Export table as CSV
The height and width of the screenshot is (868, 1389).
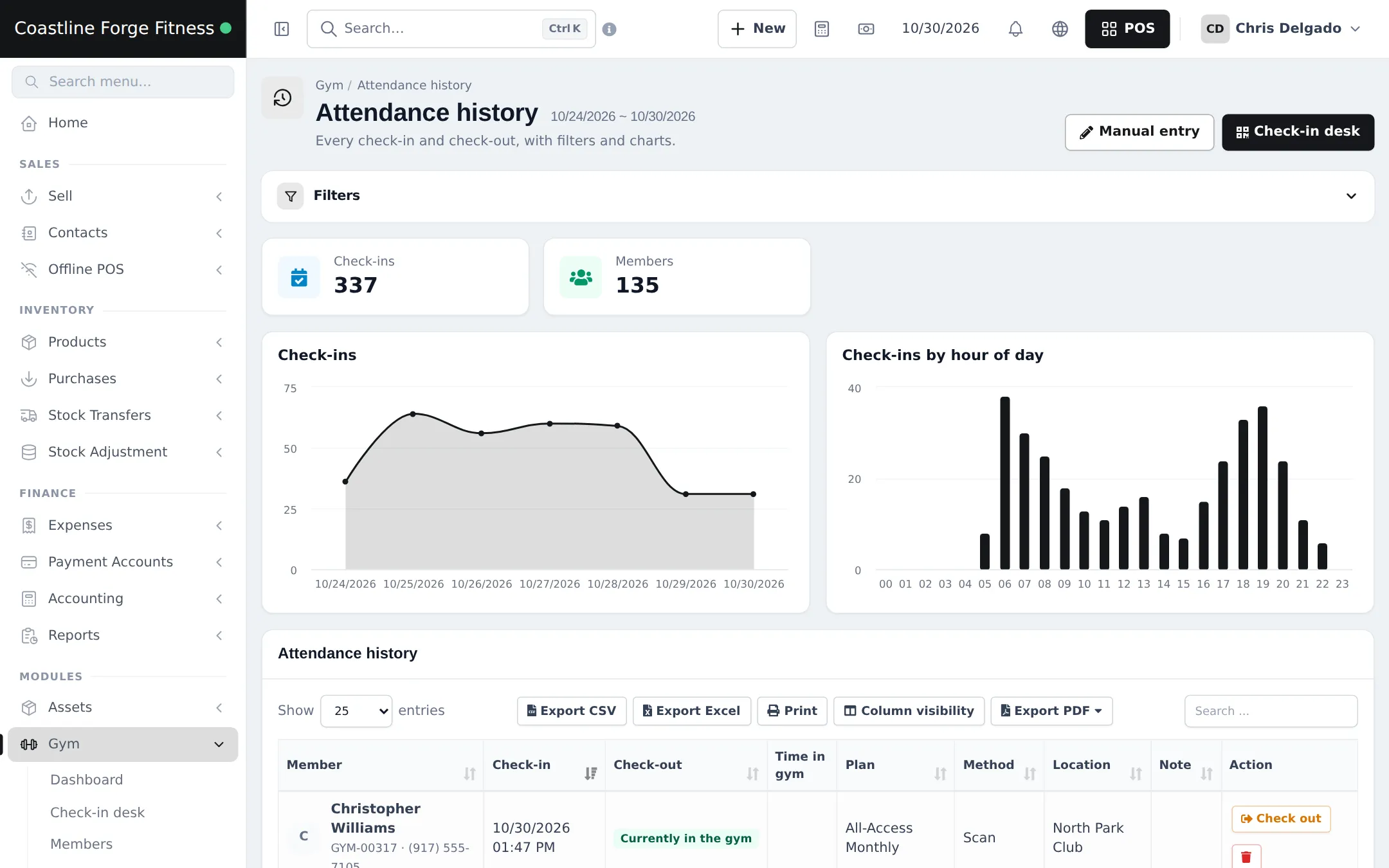pos(572,711)
